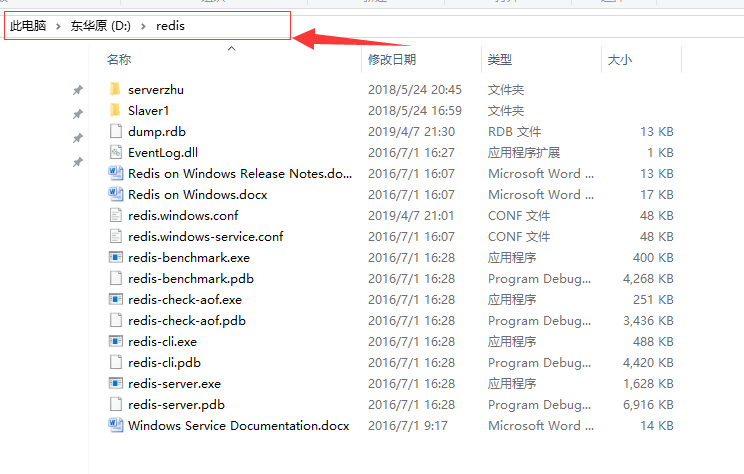
Task: Expand chevron after 此电脑 in address bar
Action: point(58,26)
